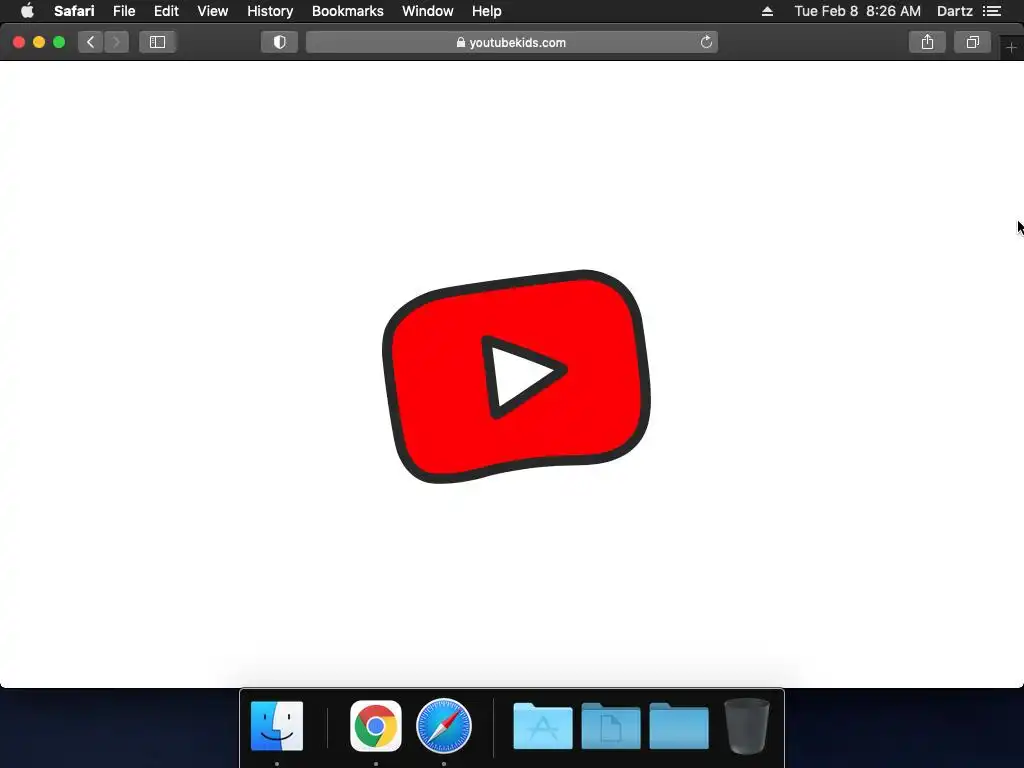
Task: Click the YouTube Kids play logo
Action: [516, 376]
